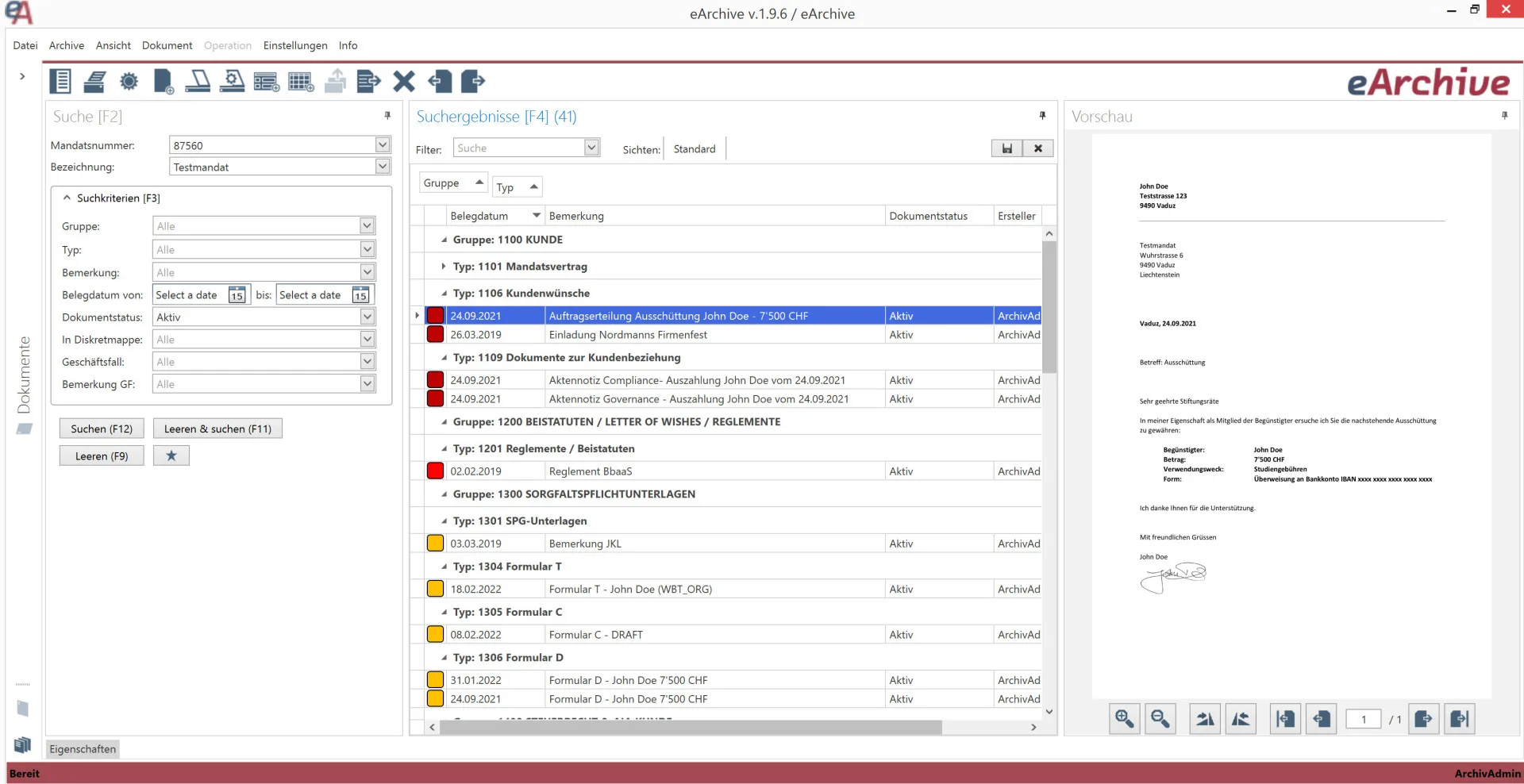1524x784 pixels.
Task: Save the current view layout
Action: [x=1007, y=148]
